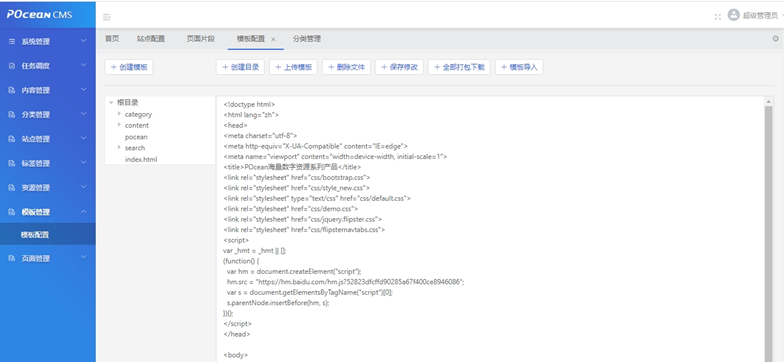Click the 删除文件 button

[x=346, y=67]
